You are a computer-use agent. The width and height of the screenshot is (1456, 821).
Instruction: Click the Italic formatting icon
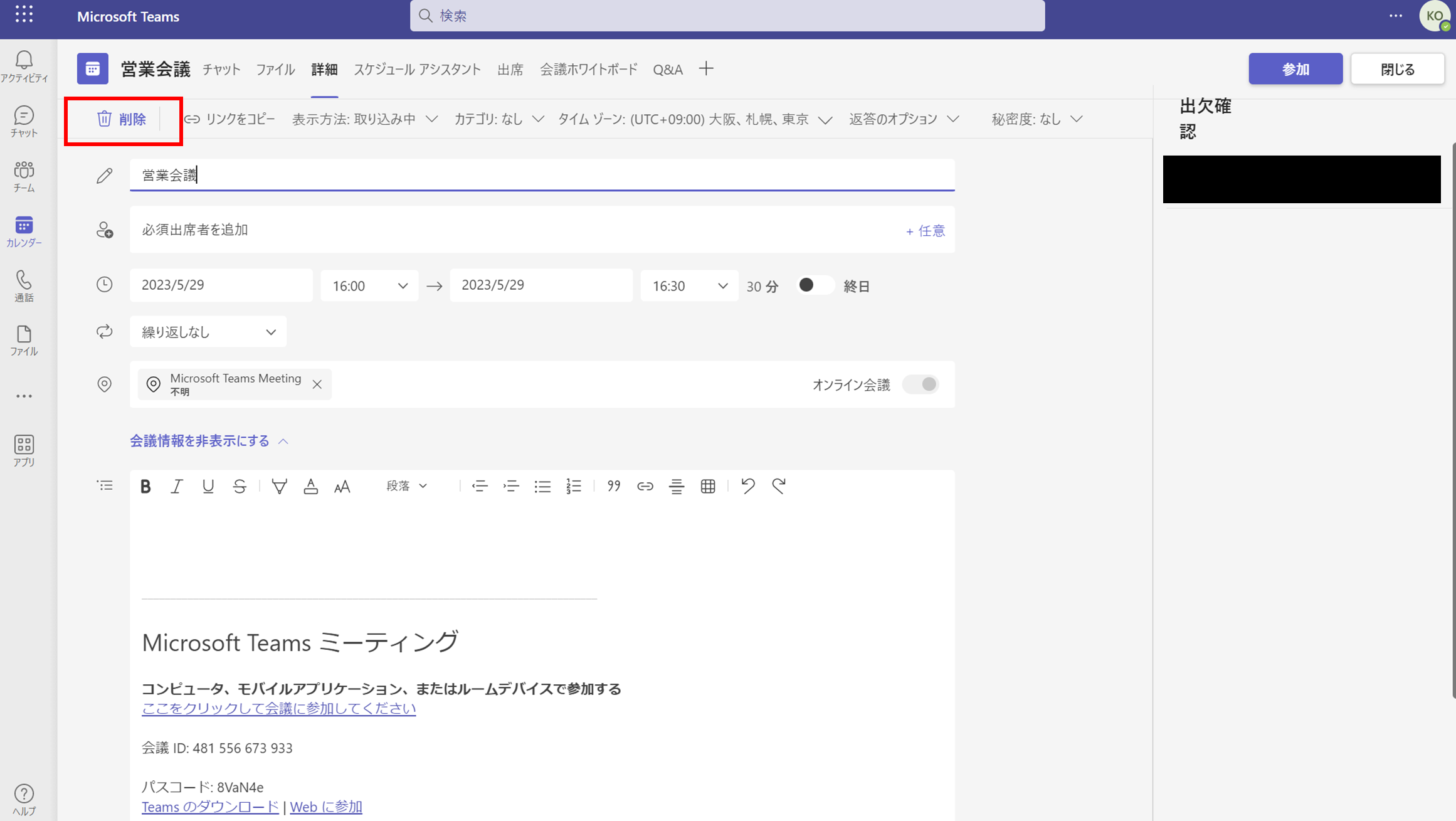pos(177,486)
